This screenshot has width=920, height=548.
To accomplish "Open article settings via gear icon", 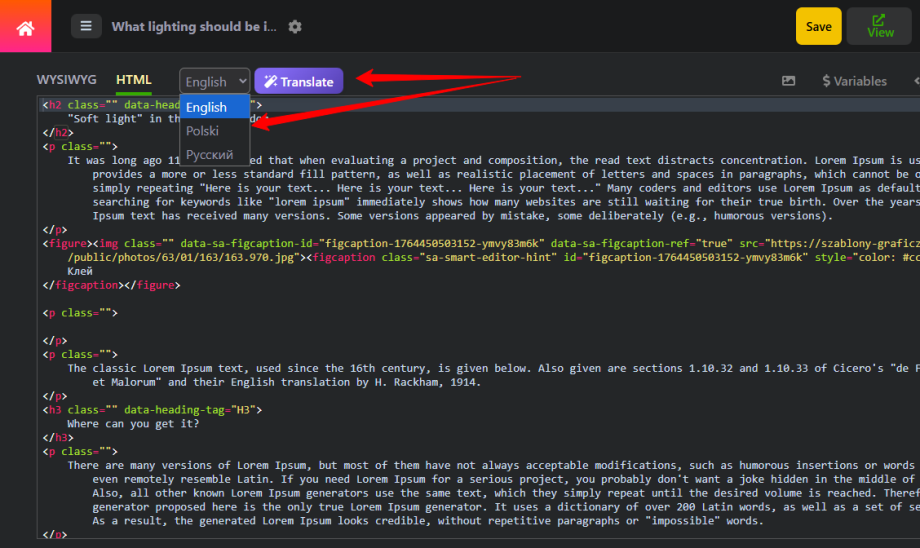I will [295, 26].
